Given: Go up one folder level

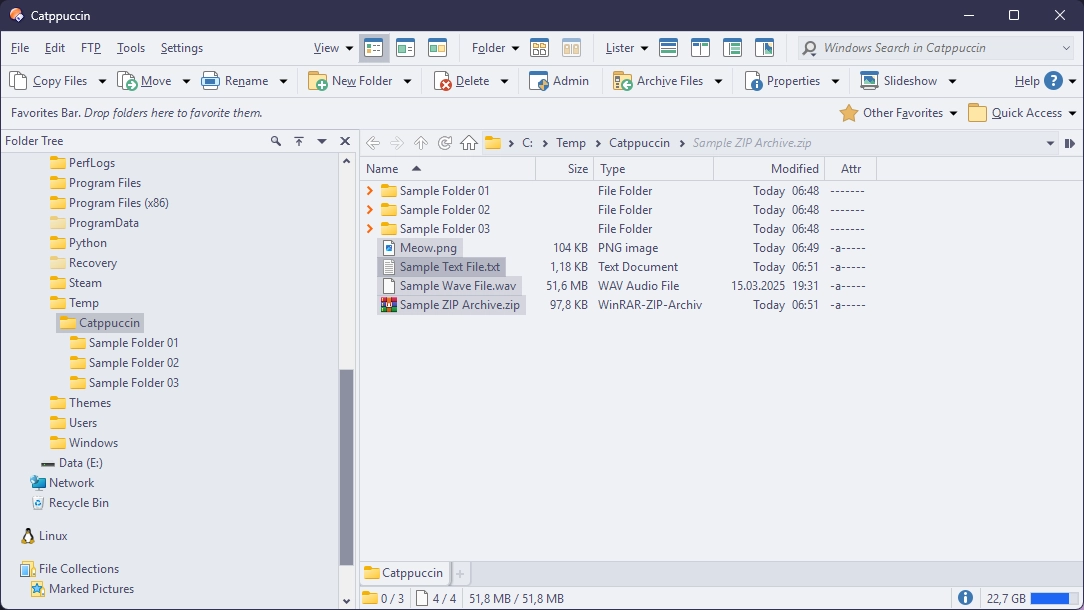Looking at the screenshot, I should click(x=421, y=143).
